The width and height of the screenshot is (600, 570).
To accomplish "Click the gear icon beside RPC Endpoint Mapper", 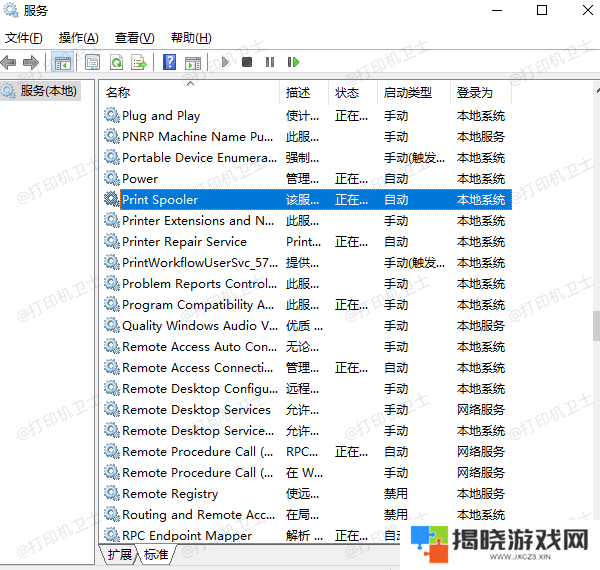I will pos(112,535).
